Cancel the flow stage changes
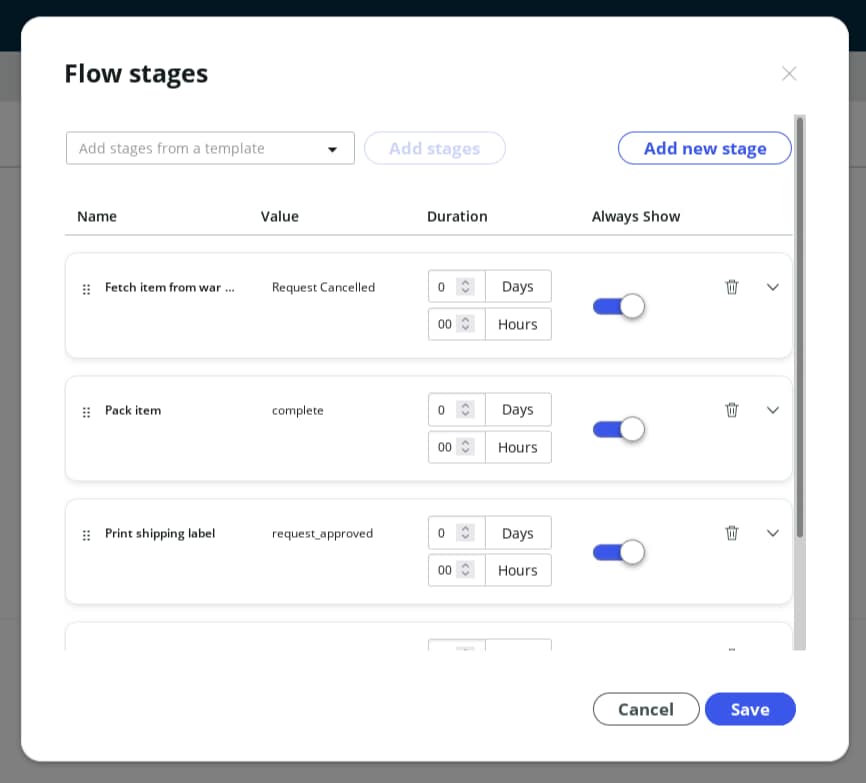Screen dimensions: 866x783 pos(646,709)
